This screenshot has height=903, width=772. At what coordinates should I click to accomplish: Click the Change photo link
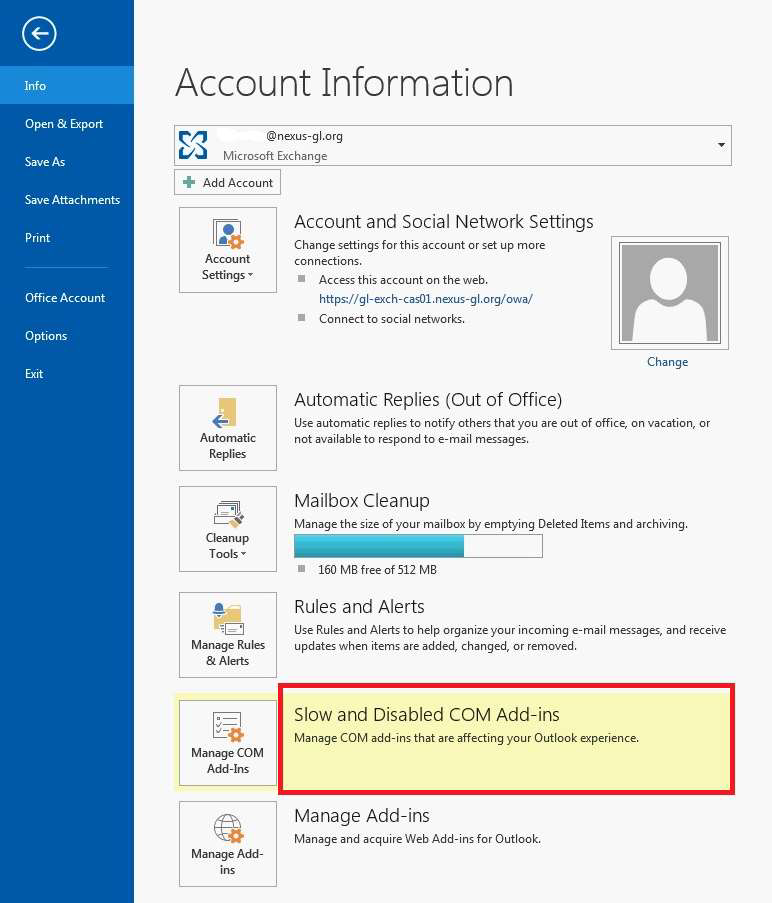667,362
